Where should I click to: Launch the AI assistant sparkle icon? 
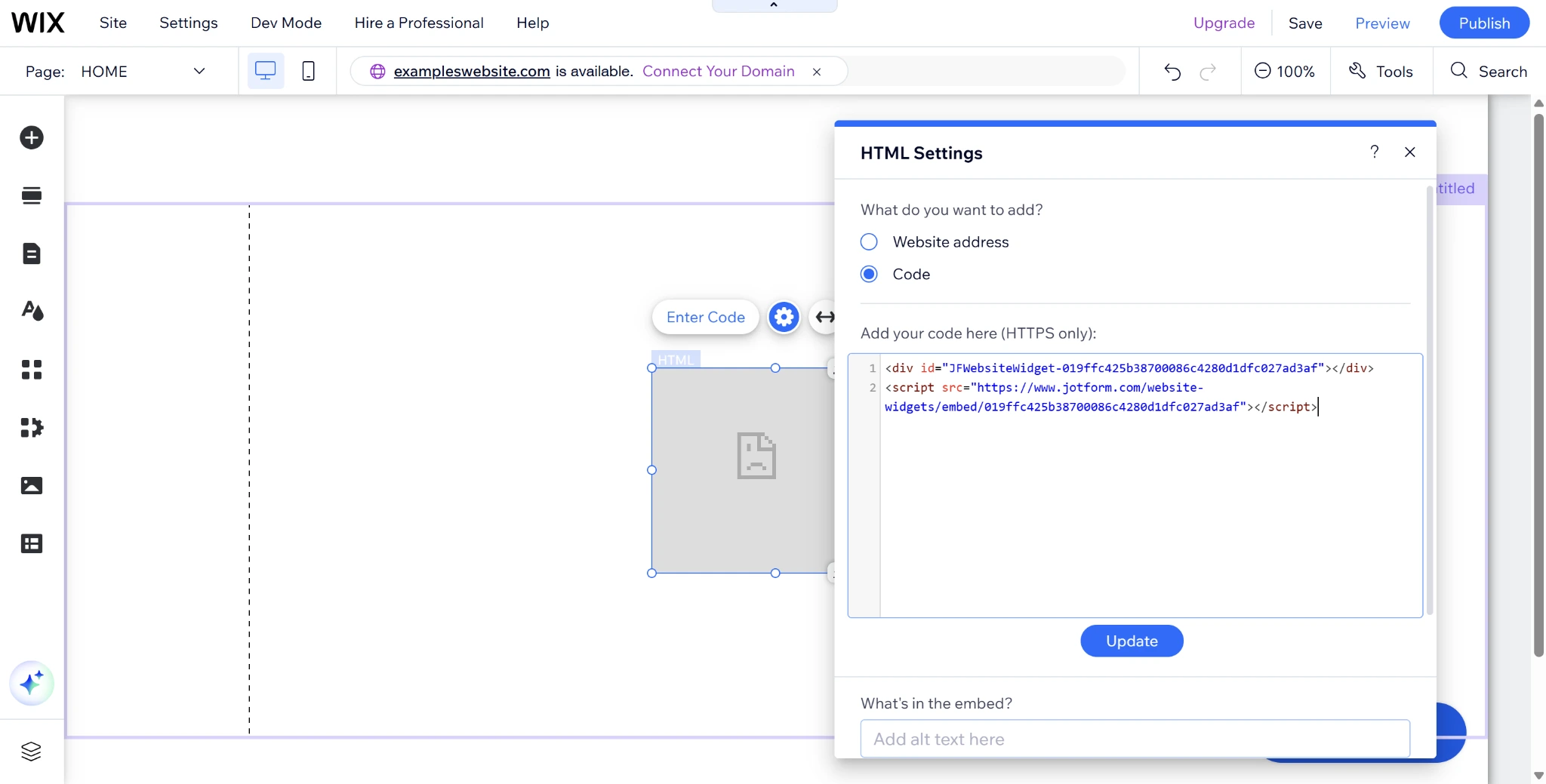pyautogui.click(x=32, y=684)
